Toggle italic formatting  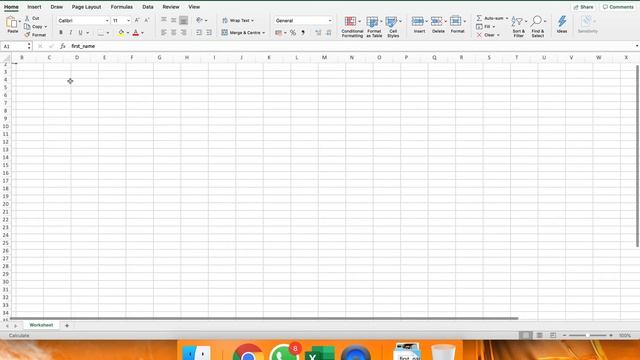(71, 33)
